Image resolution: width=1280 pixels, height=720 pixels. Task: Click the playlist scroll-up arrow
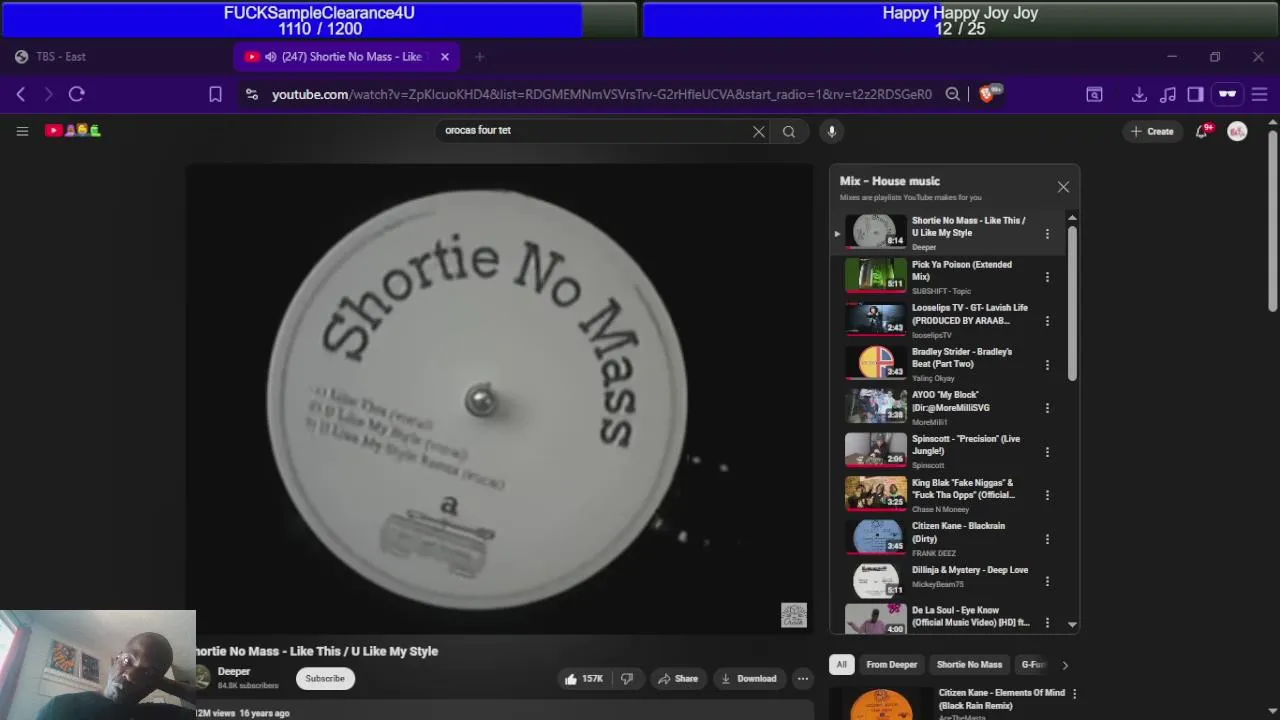tap(1072, 217)
